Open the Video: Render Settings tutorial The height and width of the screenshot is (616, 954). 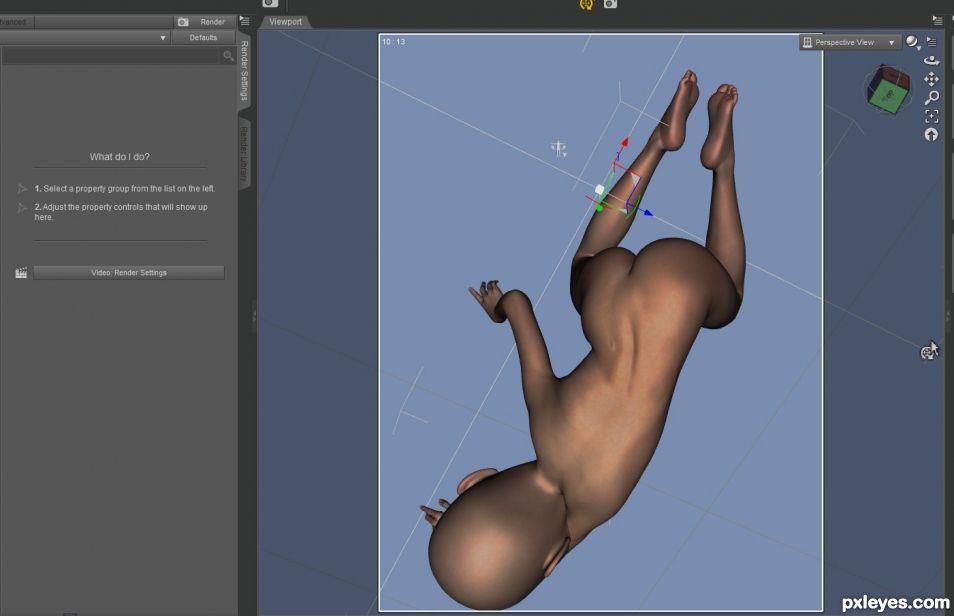[x=129, y=273]
